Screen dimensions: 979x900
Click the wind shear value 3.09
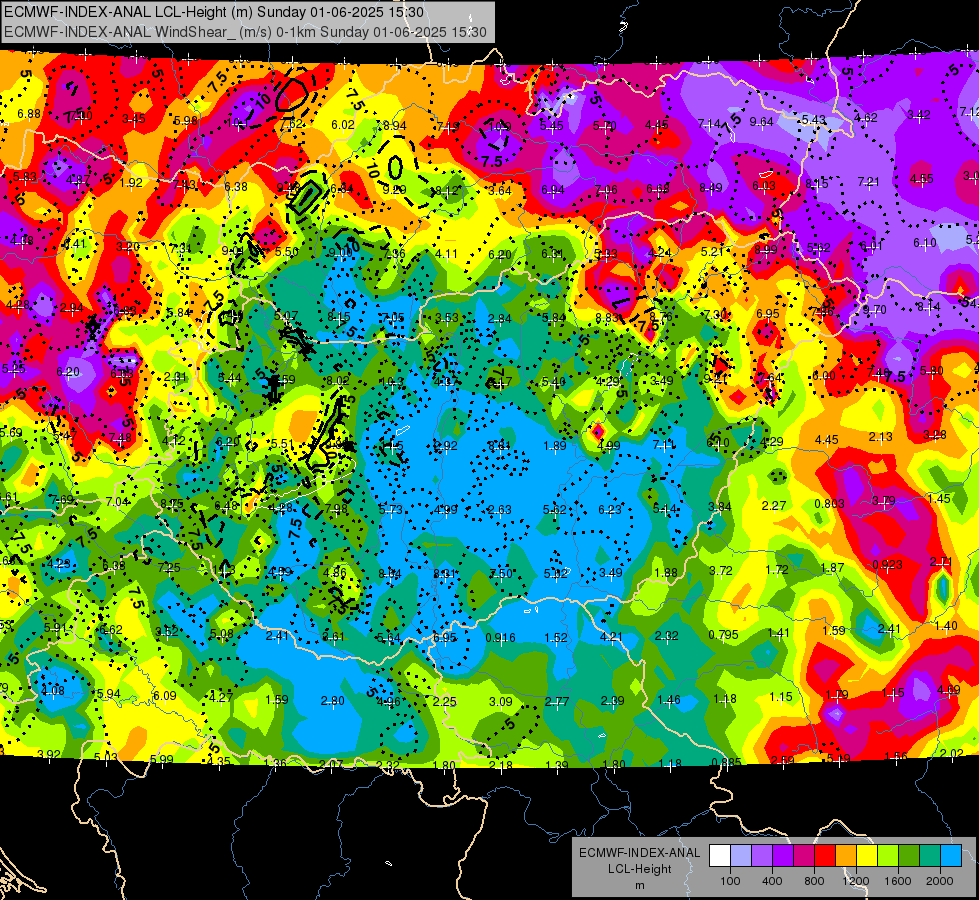click(x=500, y=701)
